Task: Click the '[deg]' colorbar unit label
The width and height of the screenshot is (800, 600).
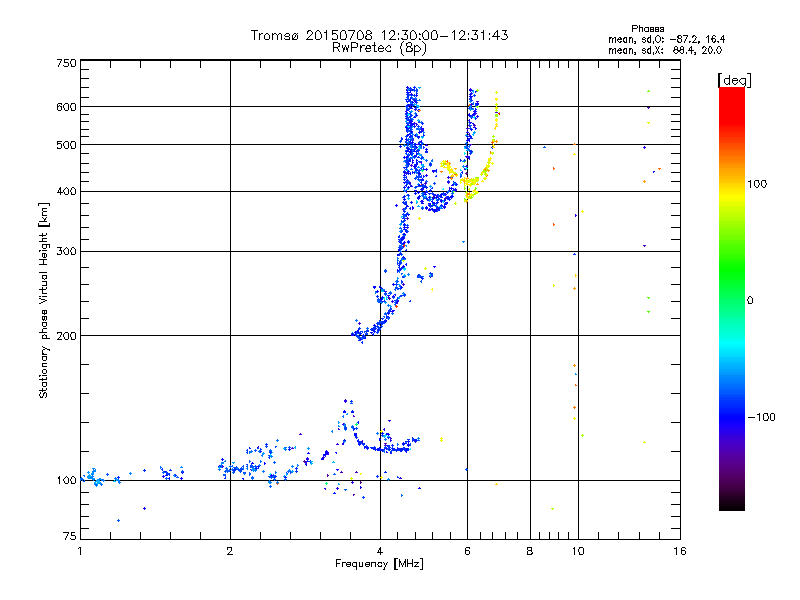Action: (x=734, y=80)
